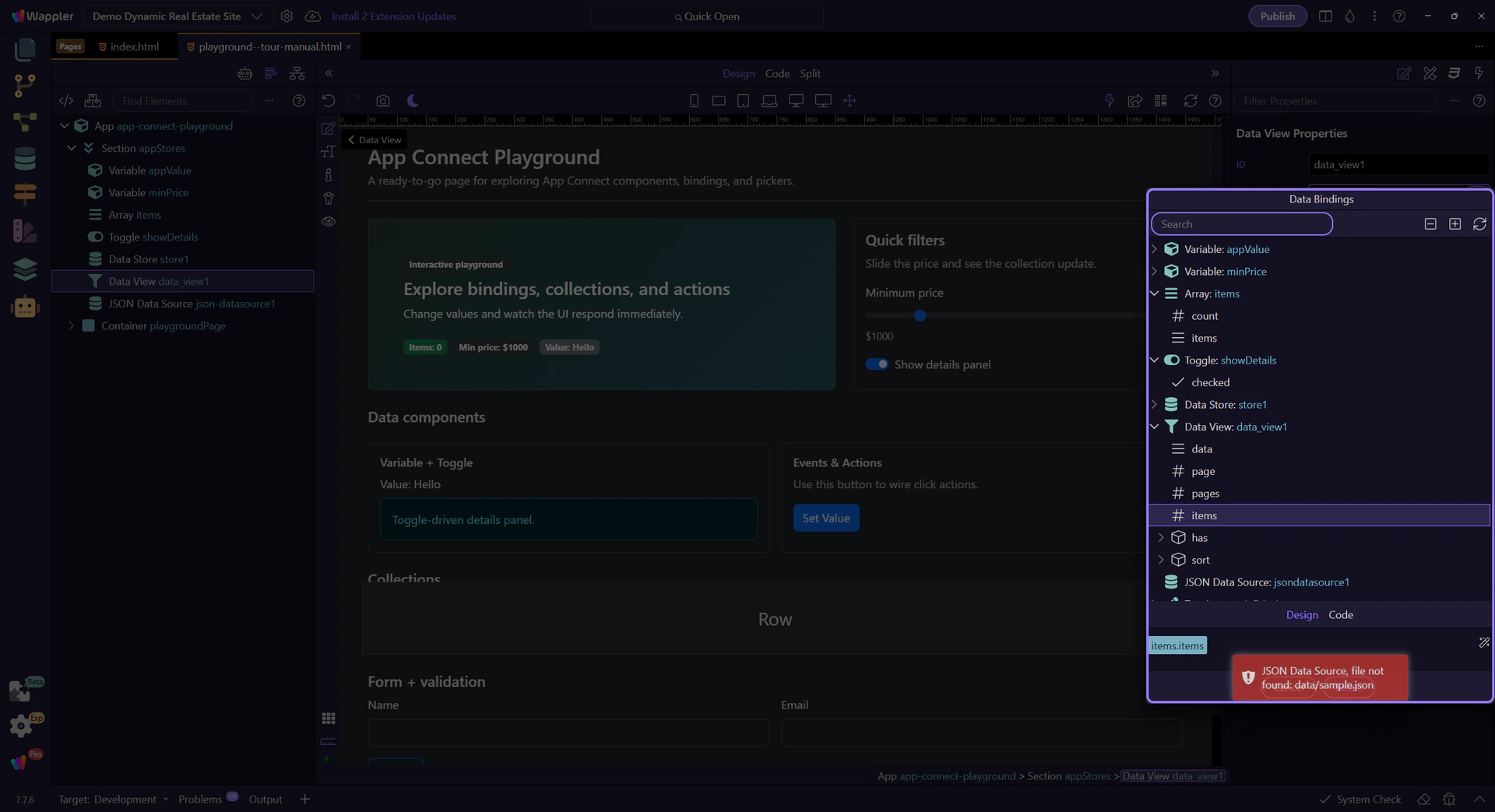Click the Set Value button

[x=825, y=518]
